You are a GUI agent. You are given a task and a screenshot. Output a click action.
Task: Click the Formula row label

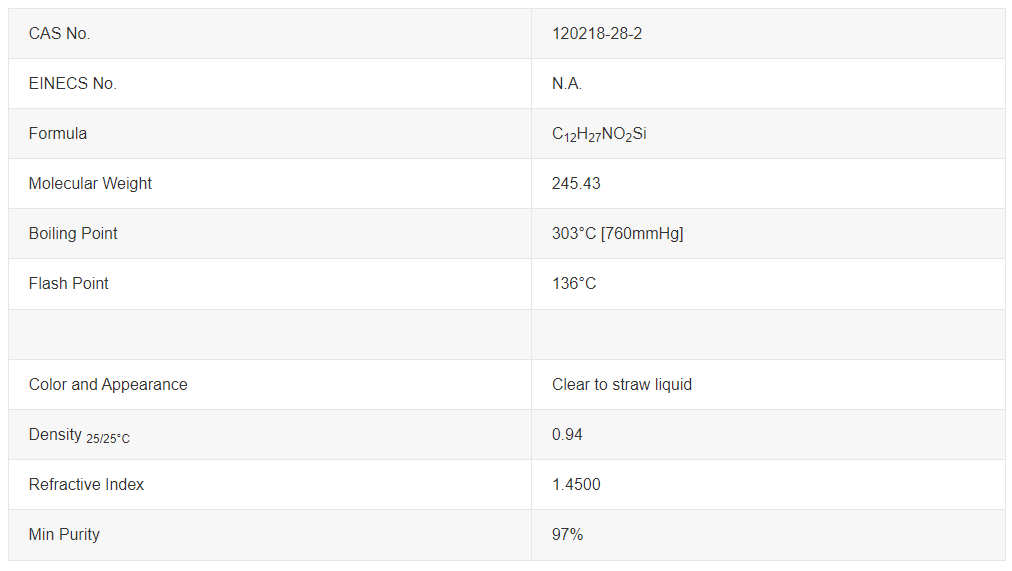pos(57,134)
